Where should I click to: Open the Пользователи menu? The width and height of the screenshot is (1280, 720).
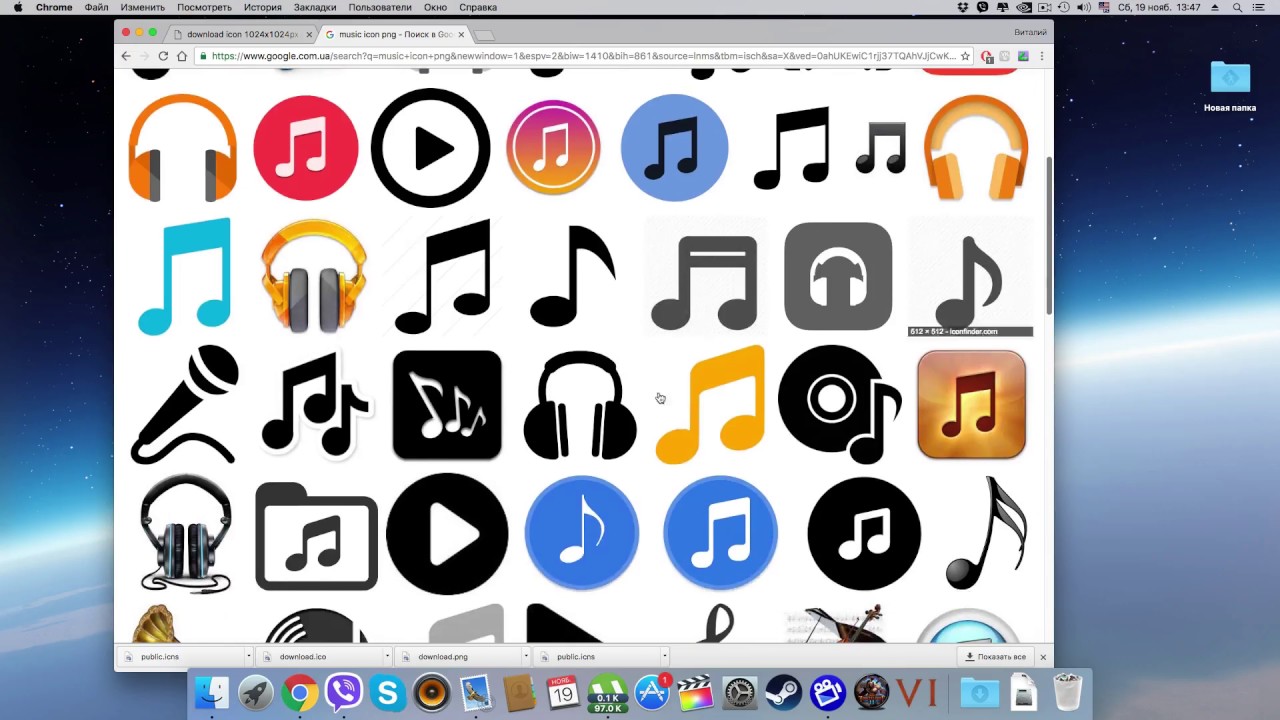point(380,7)
